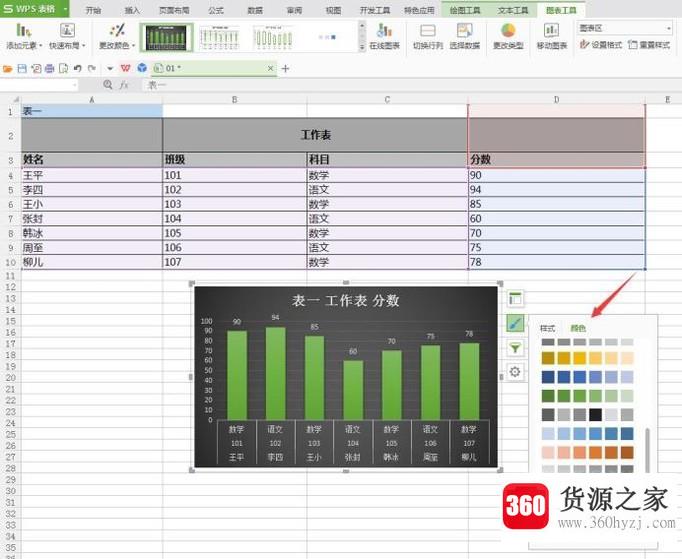Image resolution: width=682 pixels, height=559 pixels.
Task: Expand the chart area (图表区) element dropdown
Action: click(669, 29)
